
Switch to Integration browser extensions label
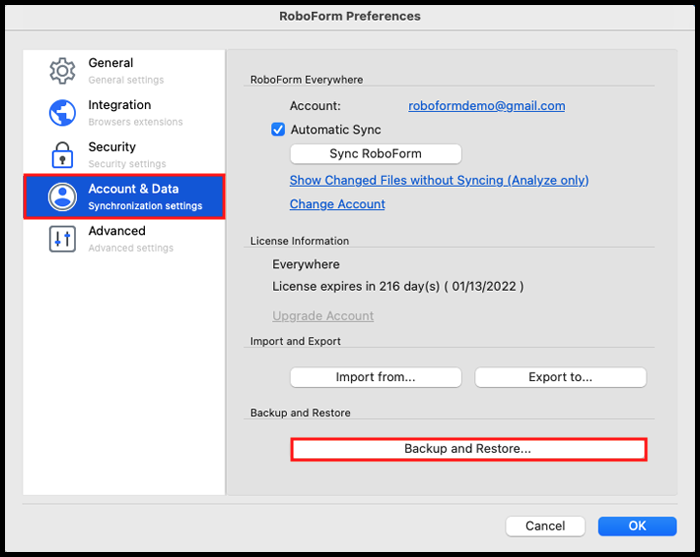[120, 105]
